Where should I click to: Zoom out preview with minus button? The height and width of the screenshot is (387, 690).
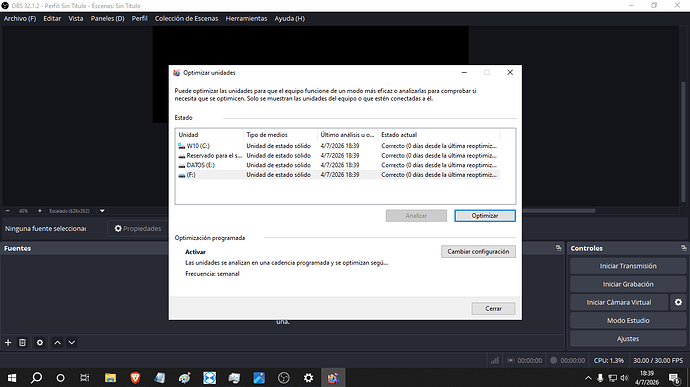tap(7, 211)
